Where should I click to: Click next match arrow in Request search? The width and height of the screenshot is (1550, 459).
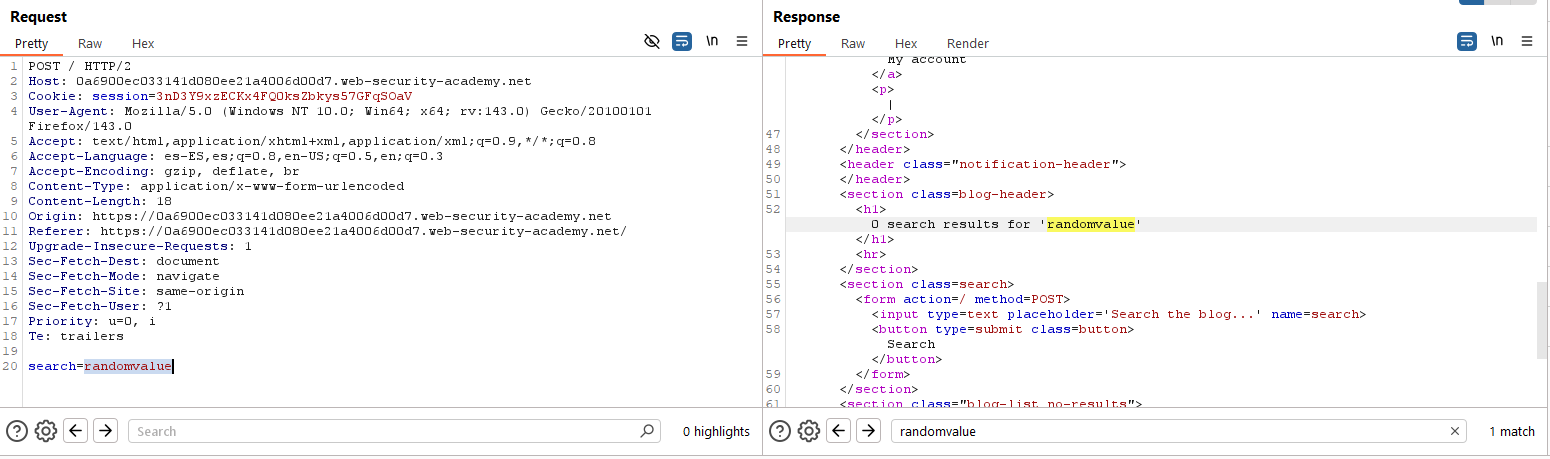(105, 431)
